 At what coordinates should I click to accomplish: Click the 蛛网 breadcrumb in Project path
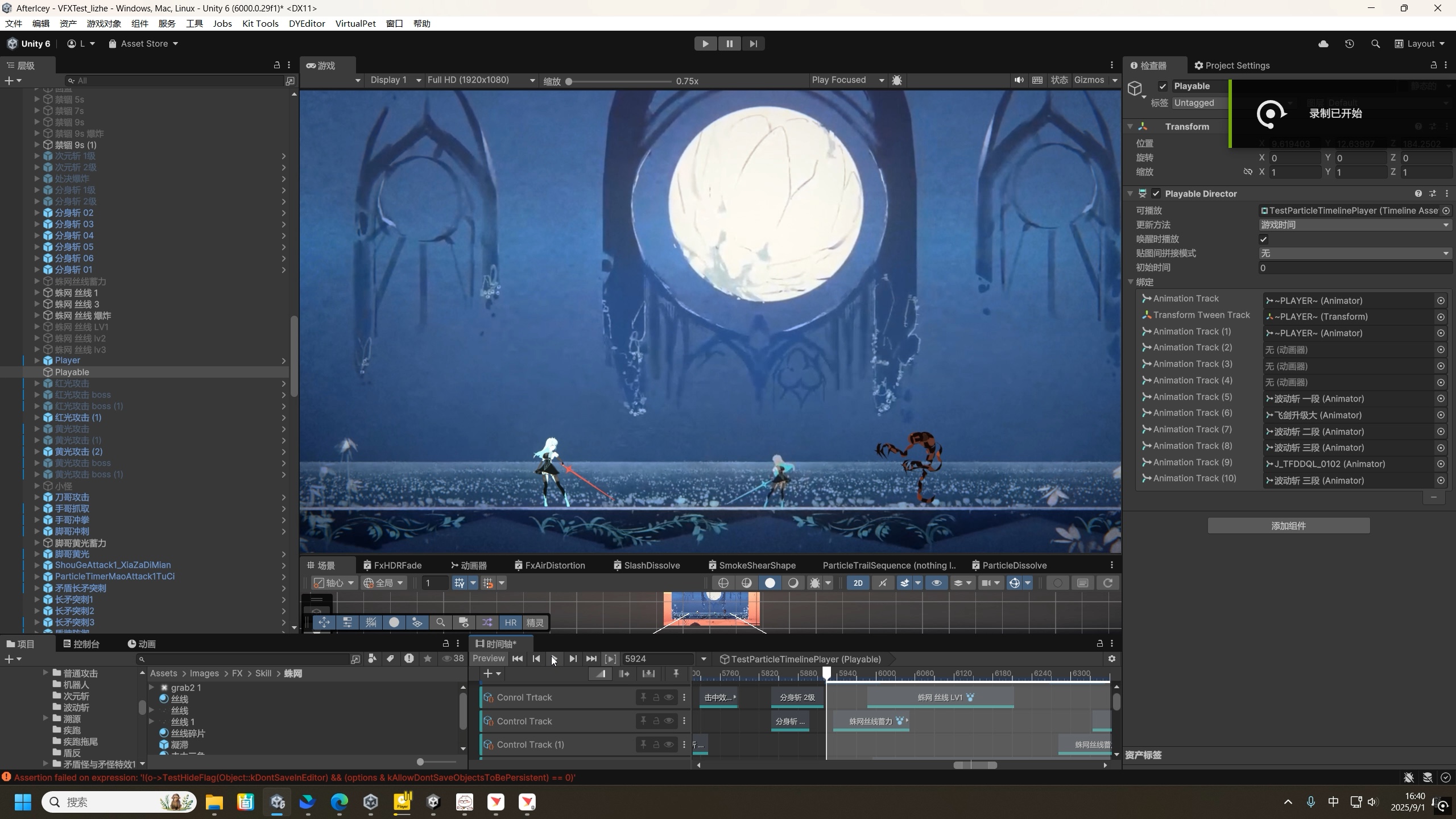click(292, 673)
